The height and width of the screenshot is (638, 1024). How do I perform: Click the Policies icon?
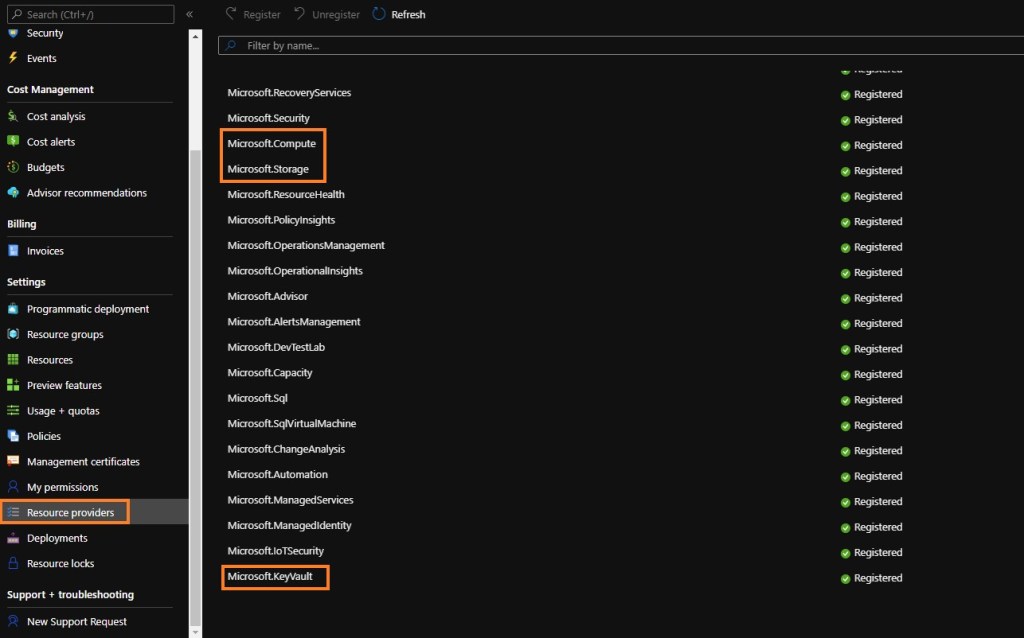13,436
